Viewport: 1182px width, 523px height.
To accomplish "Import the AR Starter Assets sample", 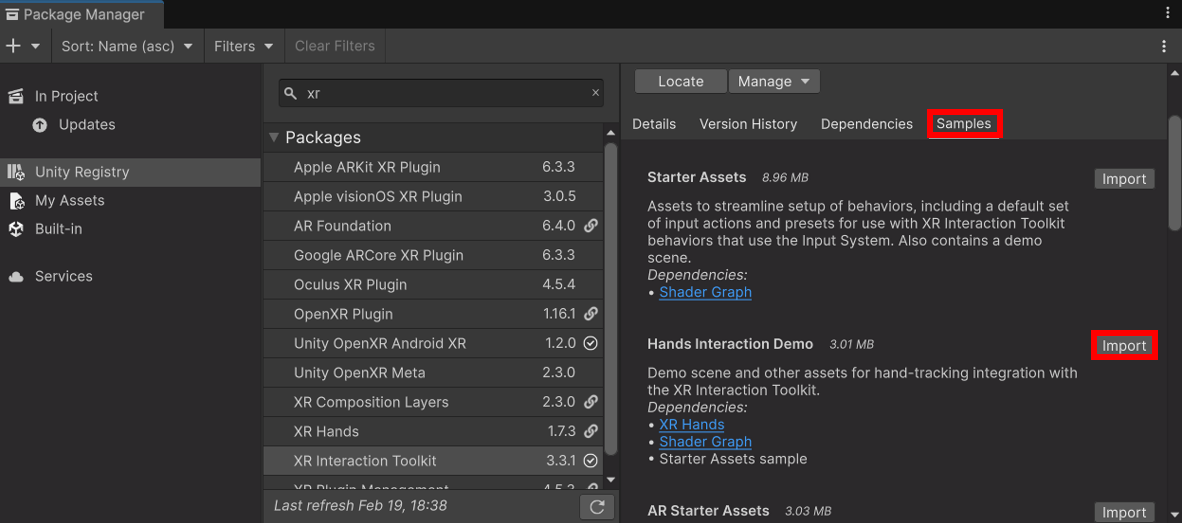I will coord(1124,512).
